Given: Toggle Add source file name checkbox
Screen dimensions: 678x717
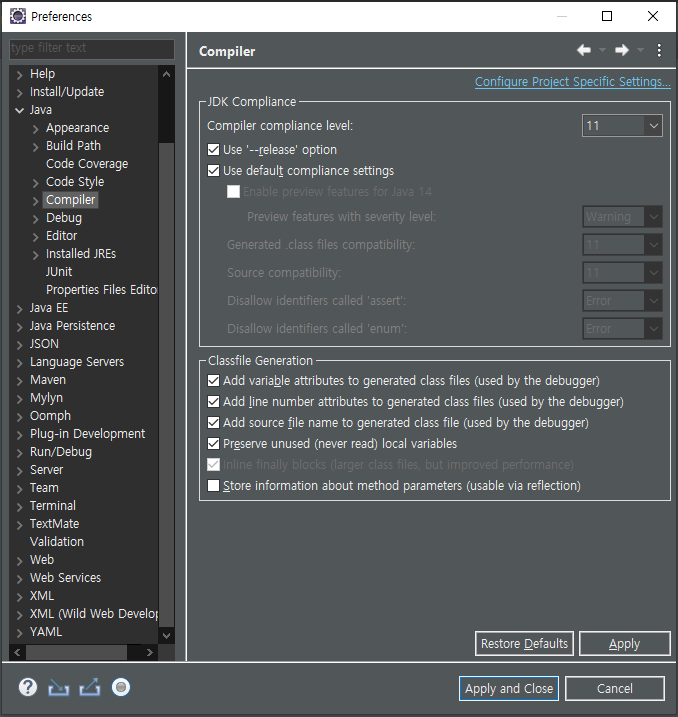Looking at the screenshot, I should pos(214,423).
